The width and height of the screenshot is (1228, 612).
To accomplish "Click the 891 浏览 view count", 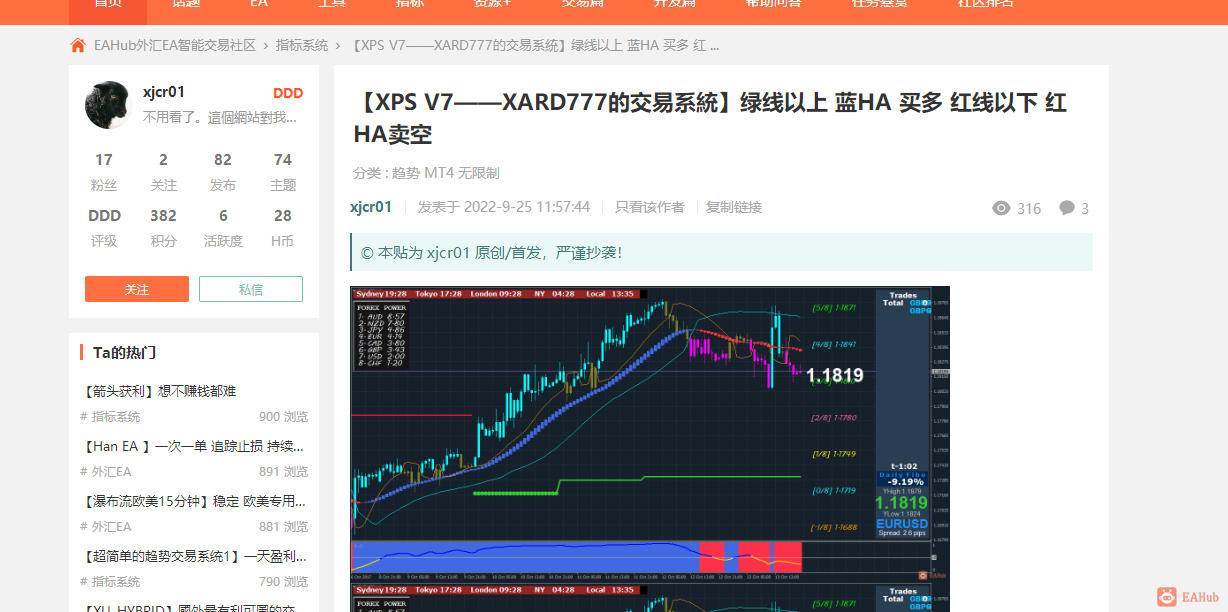I will point(283,472).
